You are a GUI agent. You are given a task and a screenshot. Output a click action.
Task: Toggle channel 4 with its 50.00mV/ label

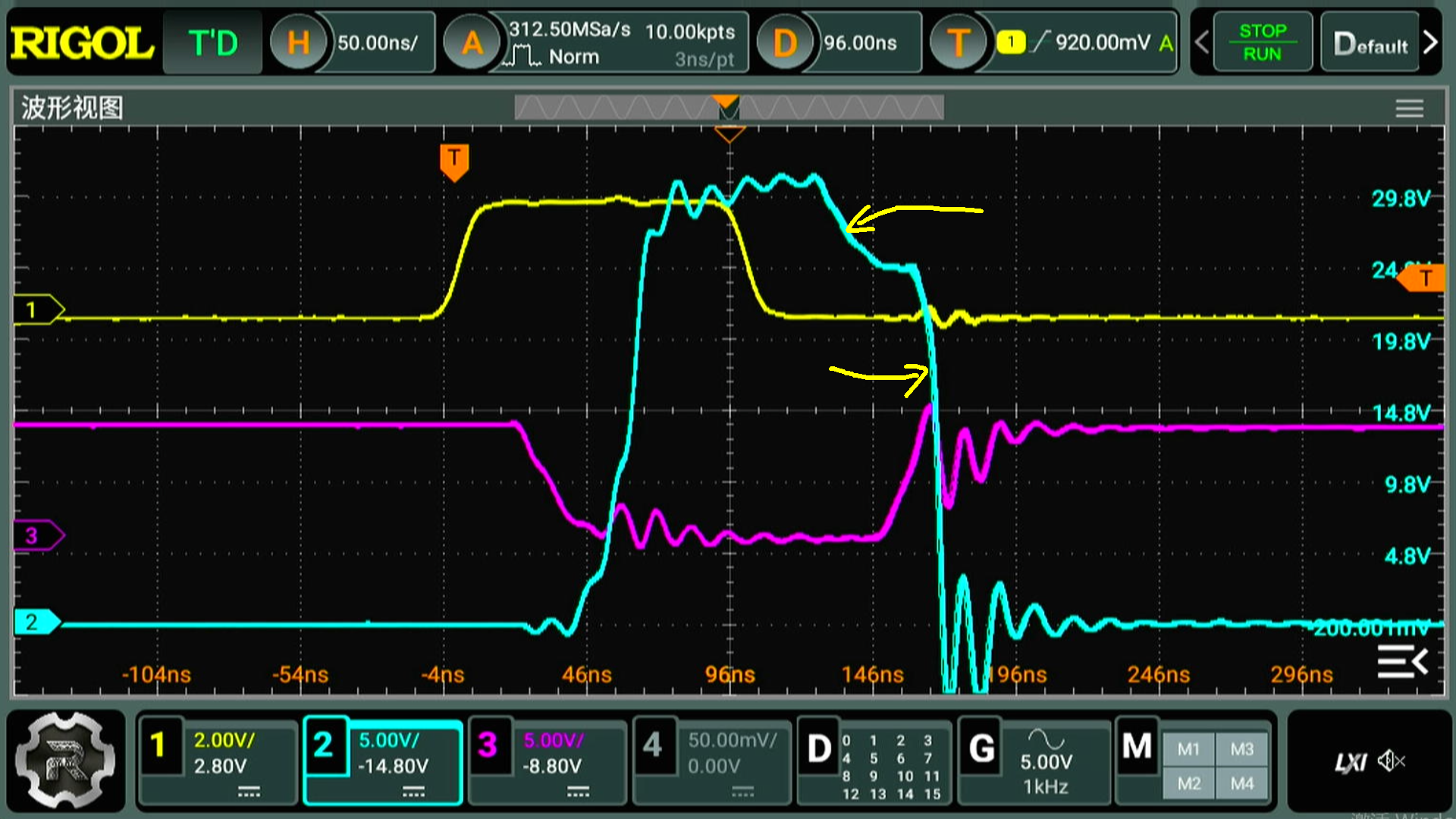[x=713, y=760]
